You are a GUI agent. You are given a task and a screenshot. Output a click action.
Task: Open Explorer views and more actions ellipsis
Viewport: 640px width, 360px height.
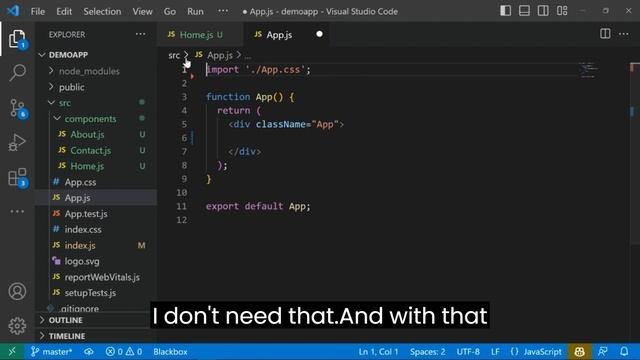pos(140,34)
